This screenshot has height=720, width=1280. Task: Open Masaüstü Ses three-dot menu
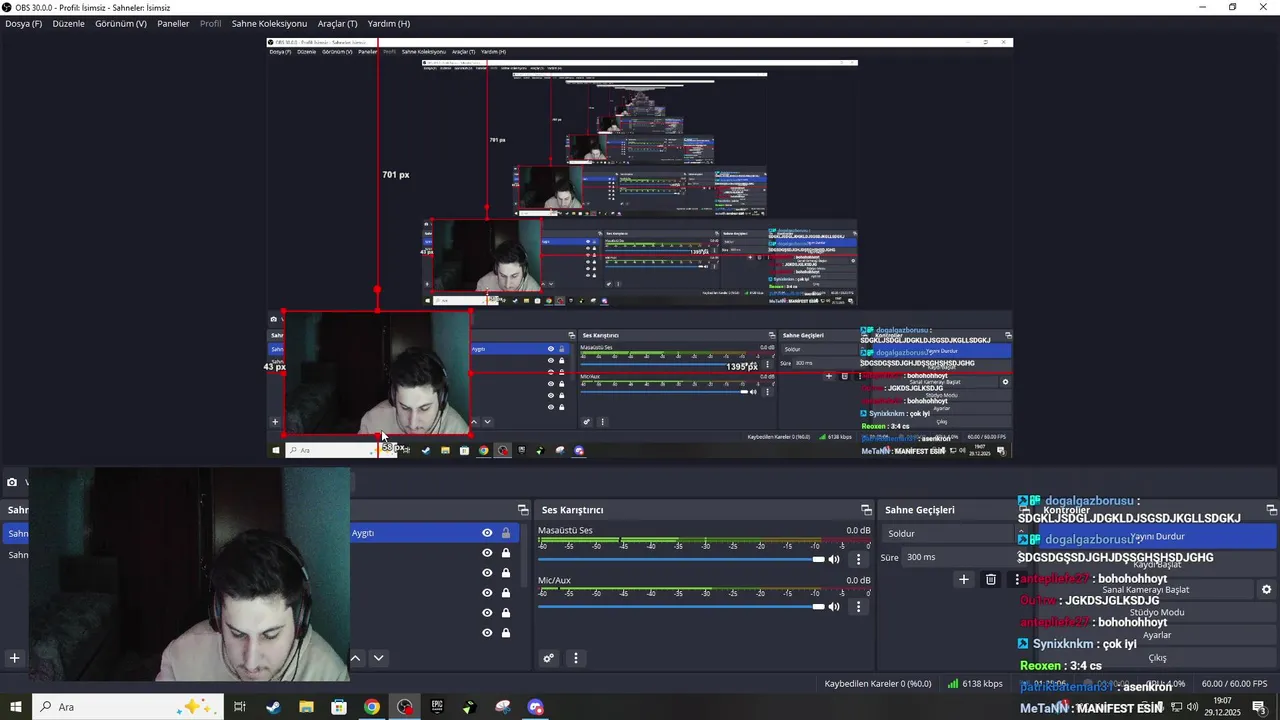(858, 559)
